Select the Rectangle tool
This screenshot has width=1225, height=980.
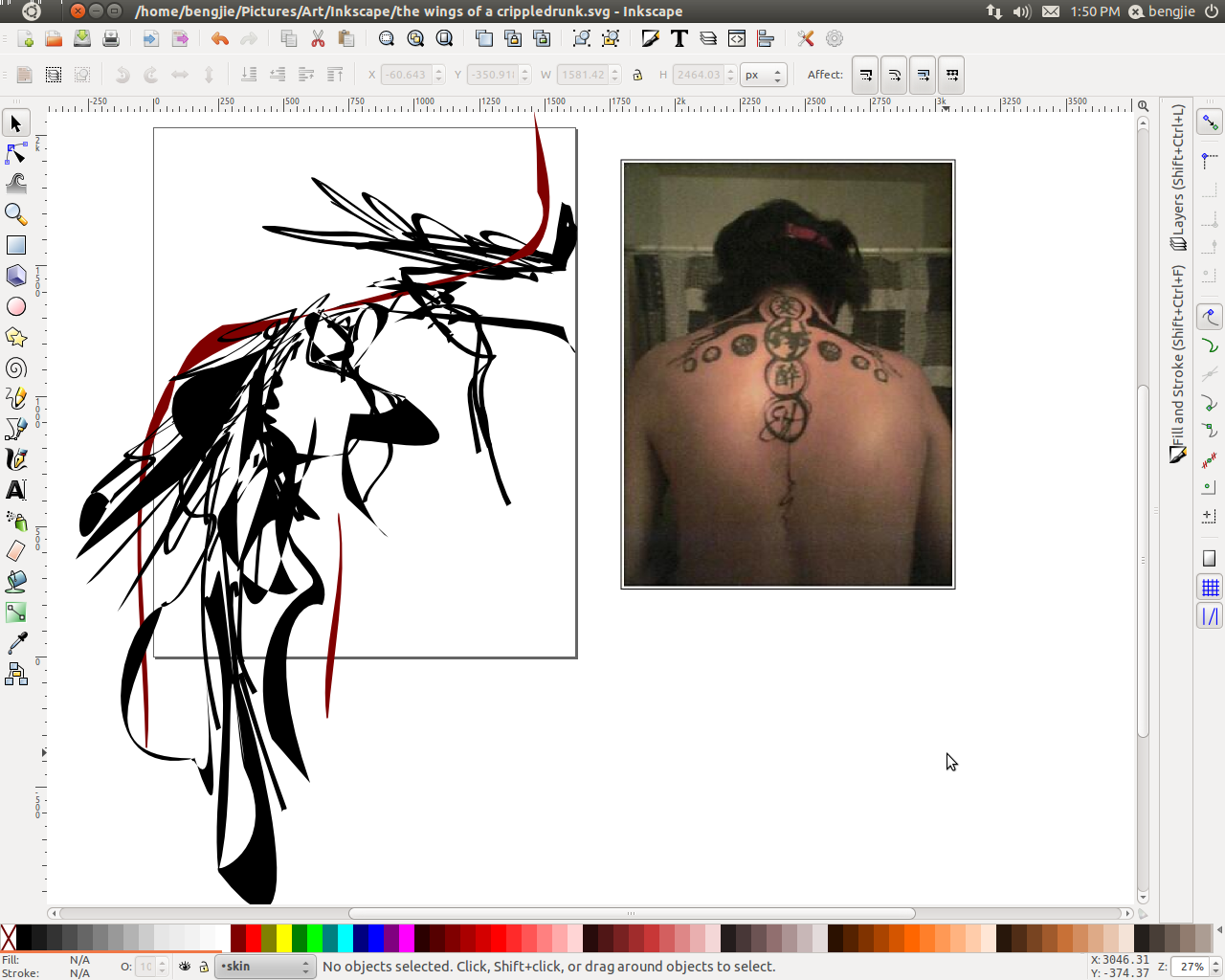(16, 245)
